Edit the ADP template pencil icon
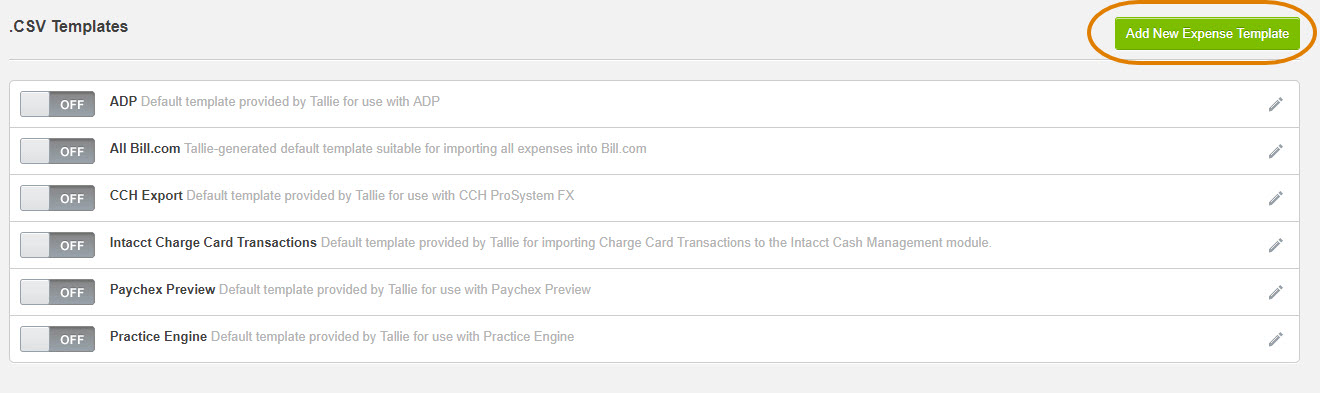The image size is (1320, 393). pyautogui.click(x=1275, y=104)
